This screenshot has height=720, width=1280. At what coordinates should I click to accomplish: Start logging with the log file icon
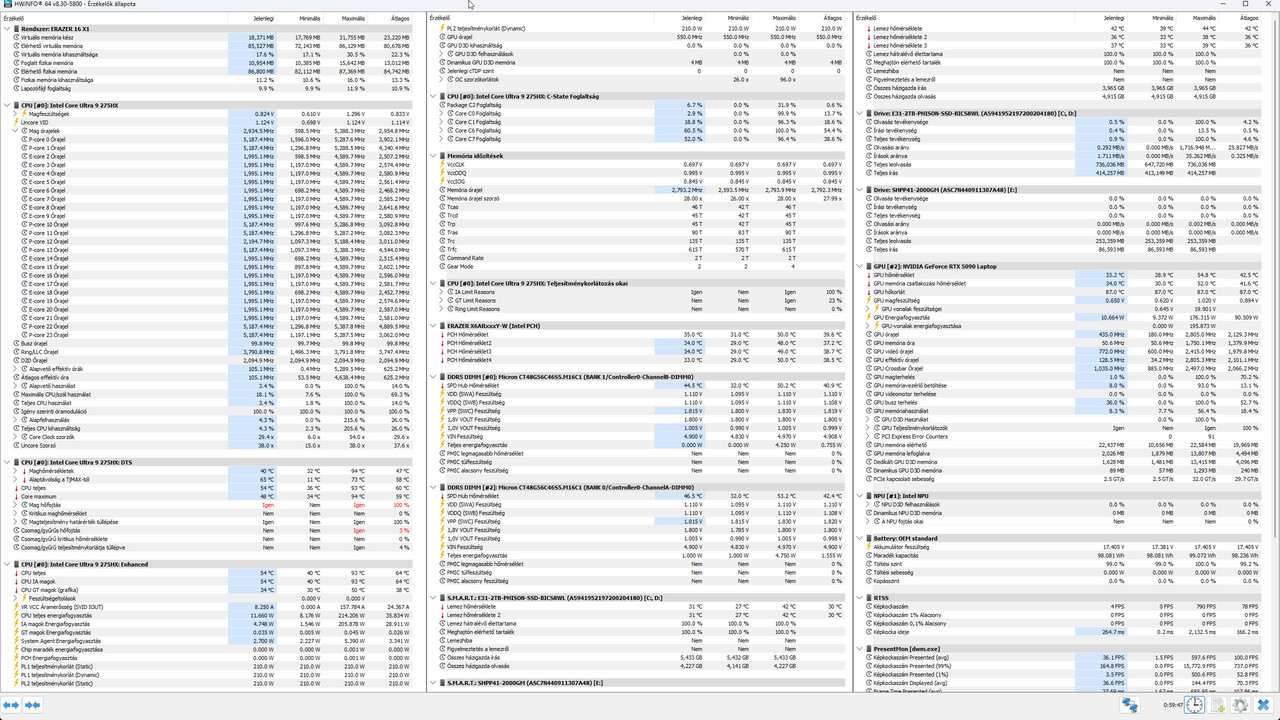pos(1218,705)
